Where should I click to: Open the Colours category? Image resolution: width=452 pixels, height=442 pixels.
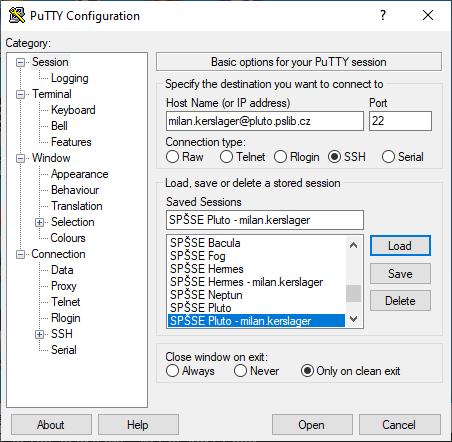point(68,238)
